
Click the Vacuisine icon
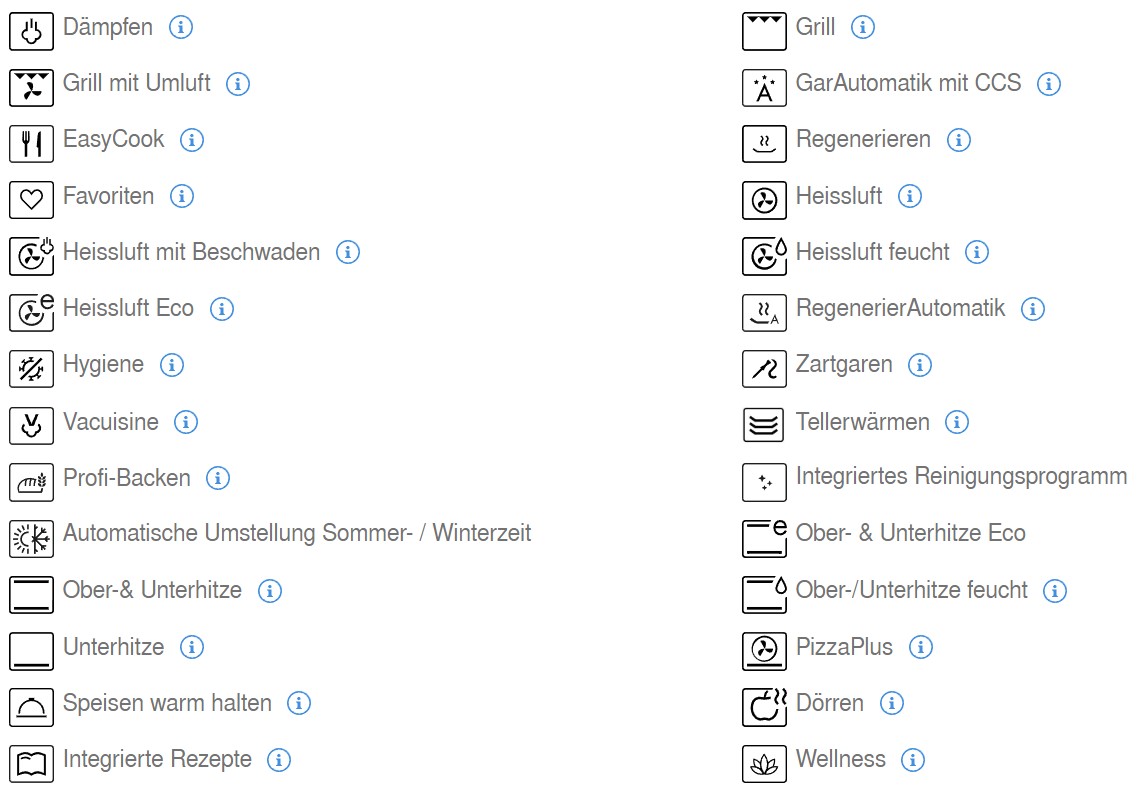[x=31, y=425]
